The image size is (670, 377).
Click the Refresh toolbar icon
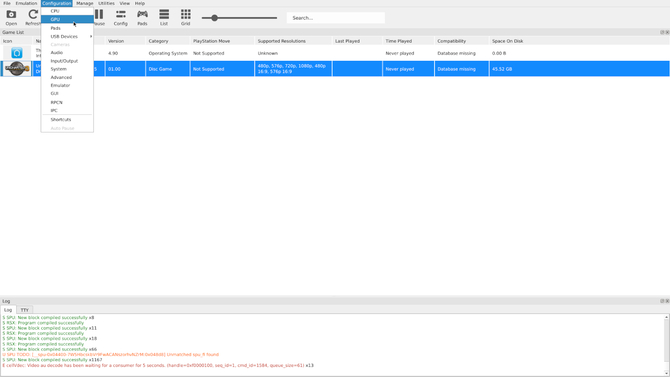32,18
